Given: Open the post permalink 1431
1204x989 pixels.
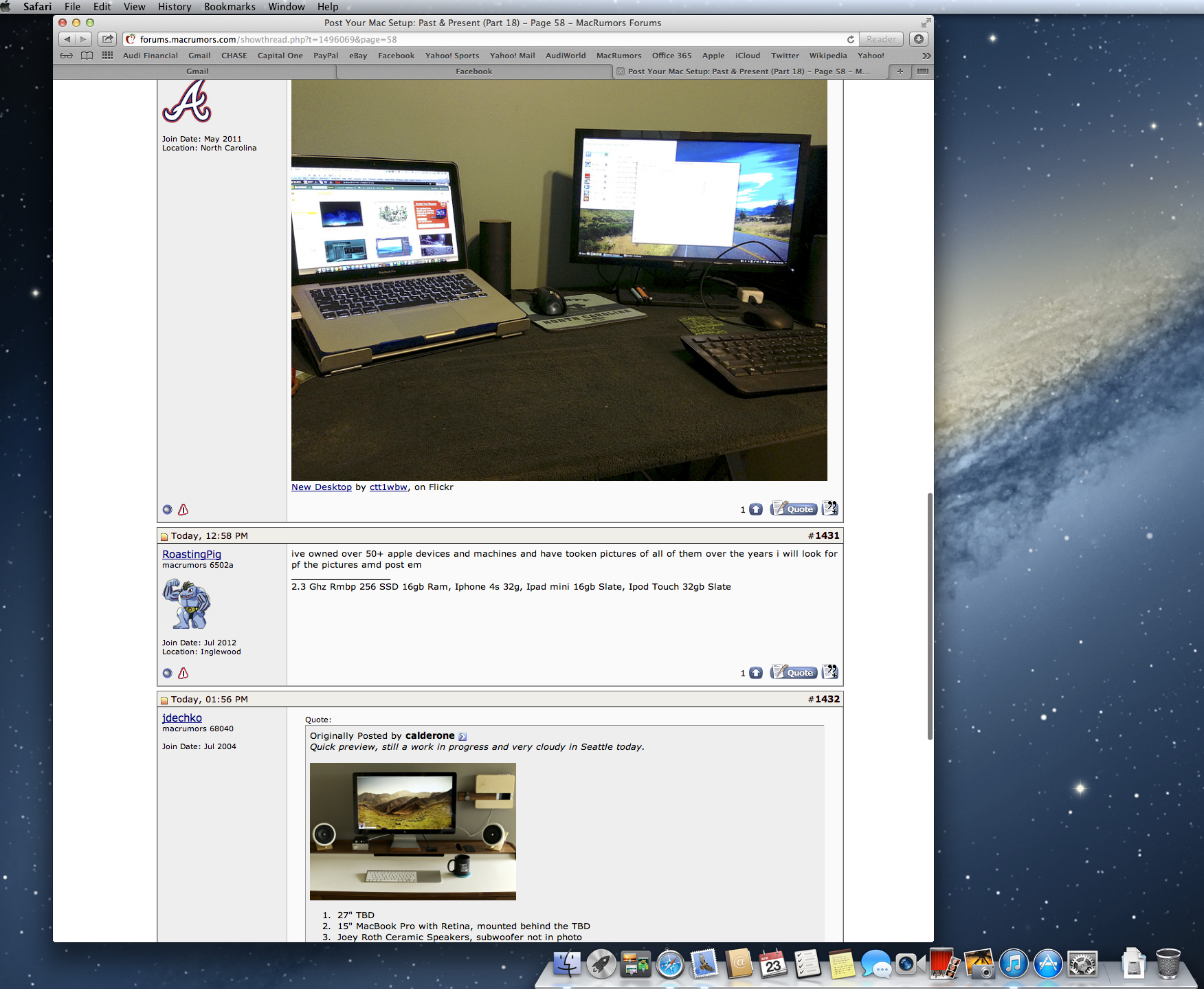Looking at the screenshot, I should point(827,535).
